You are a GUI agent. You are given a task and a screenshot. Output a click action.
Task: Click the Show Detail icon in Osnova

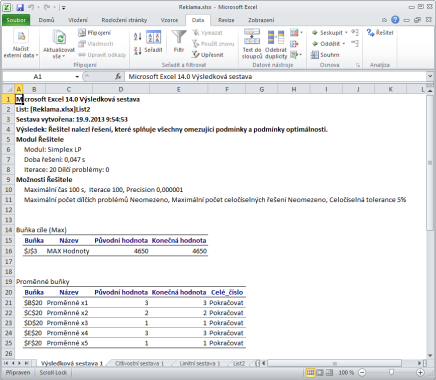pos(355,32)
